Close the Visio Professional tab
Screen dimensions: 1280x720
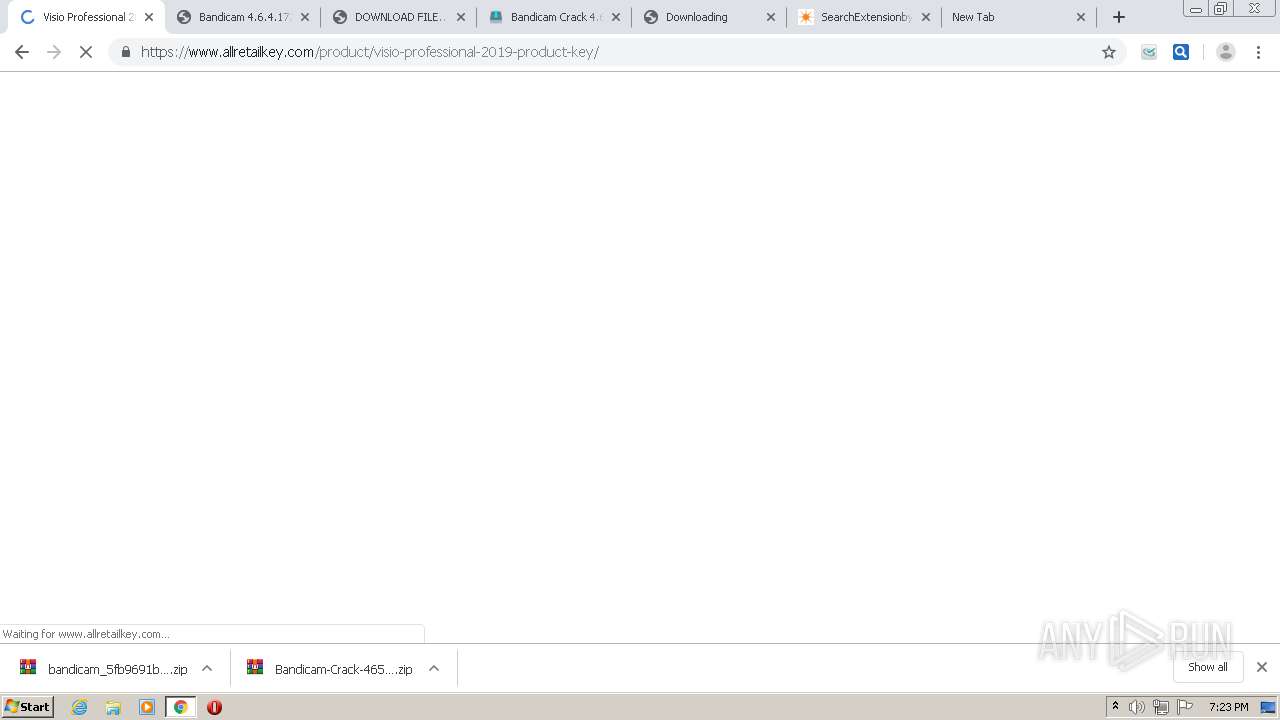point(149,17)
